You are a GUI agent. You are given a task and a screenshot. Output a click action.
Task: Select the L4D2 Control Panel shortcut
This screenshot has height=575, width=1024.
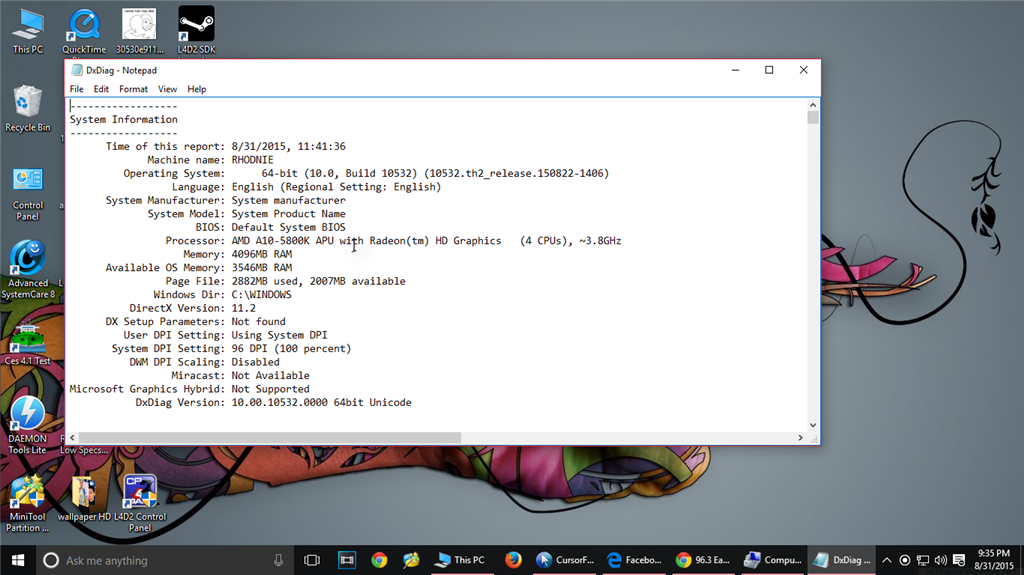coord(140,503)
